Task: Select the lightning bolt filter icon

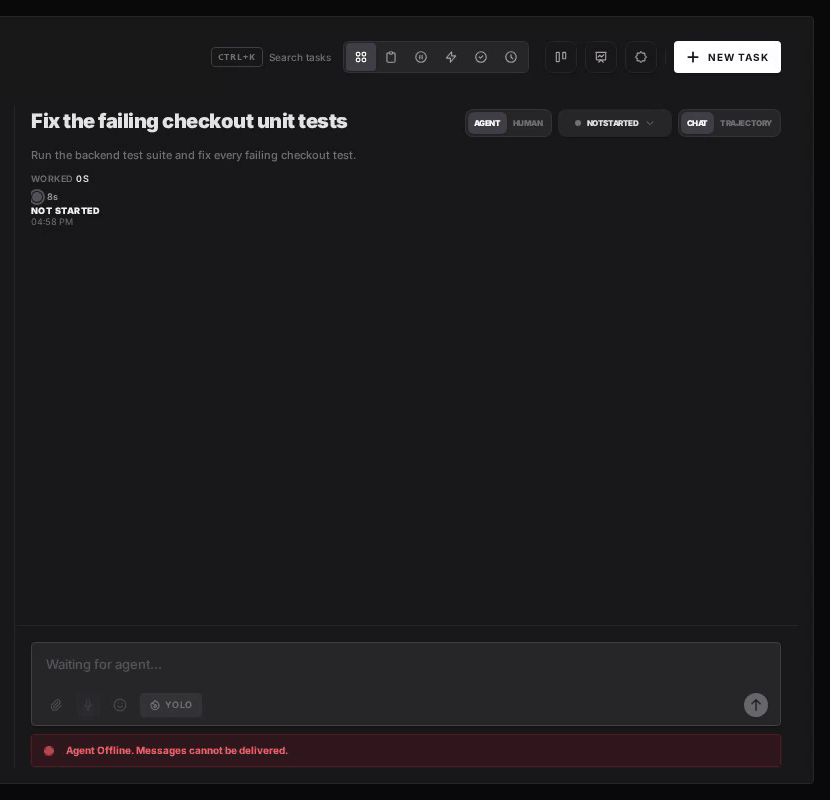Action: (451, 57)
